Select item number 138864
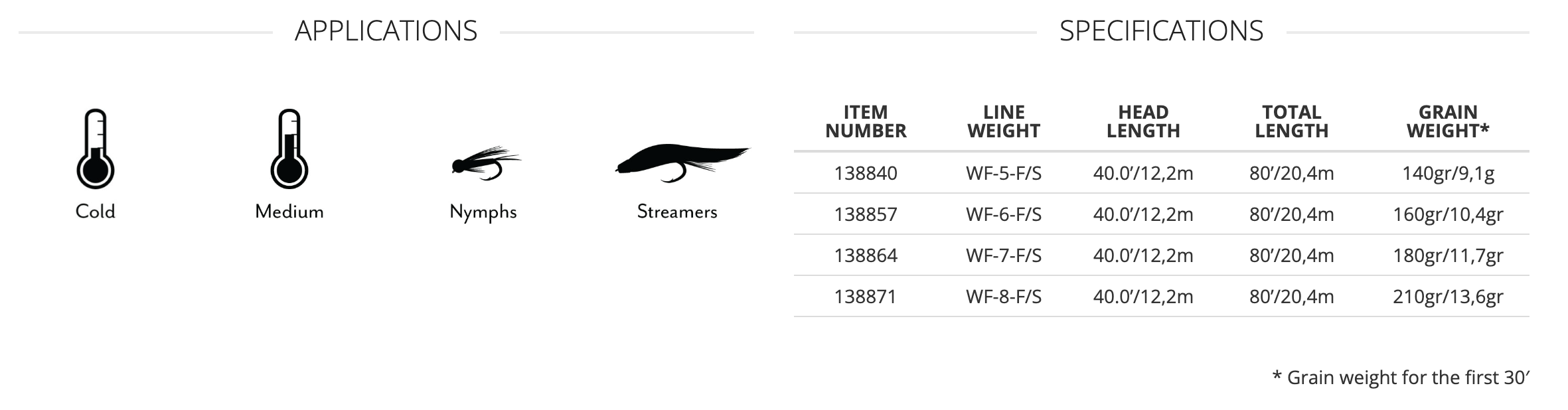The height and width of the screenshot is (410, 1568). click(866, 255)
